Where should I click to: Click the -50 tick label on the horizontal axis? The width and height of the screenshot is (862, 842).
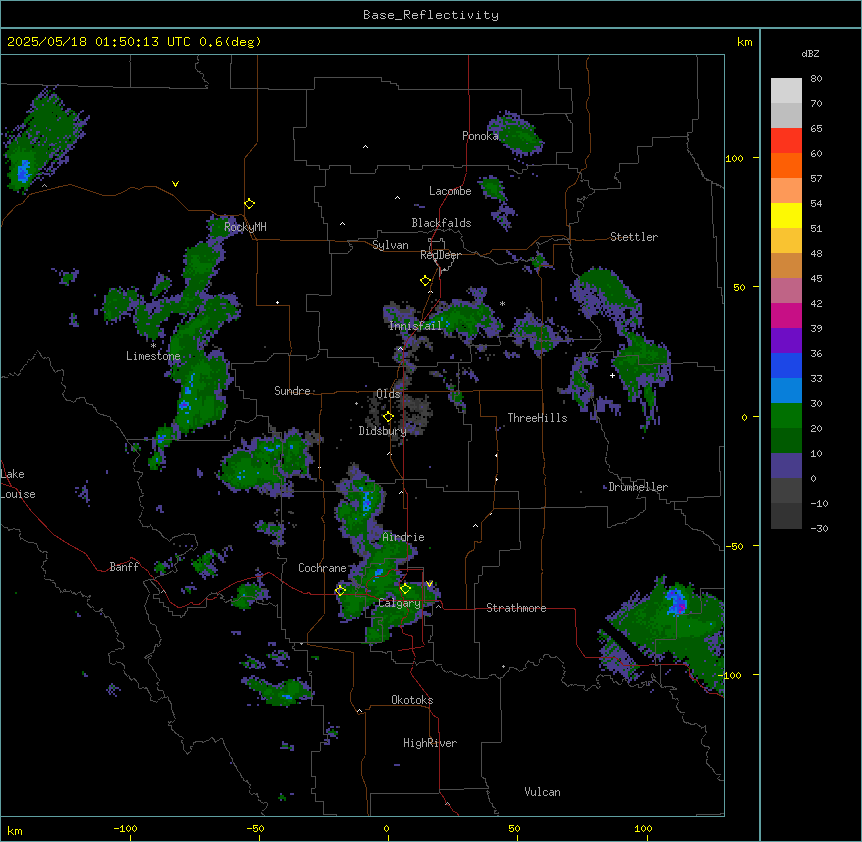[x=255, y=828]
